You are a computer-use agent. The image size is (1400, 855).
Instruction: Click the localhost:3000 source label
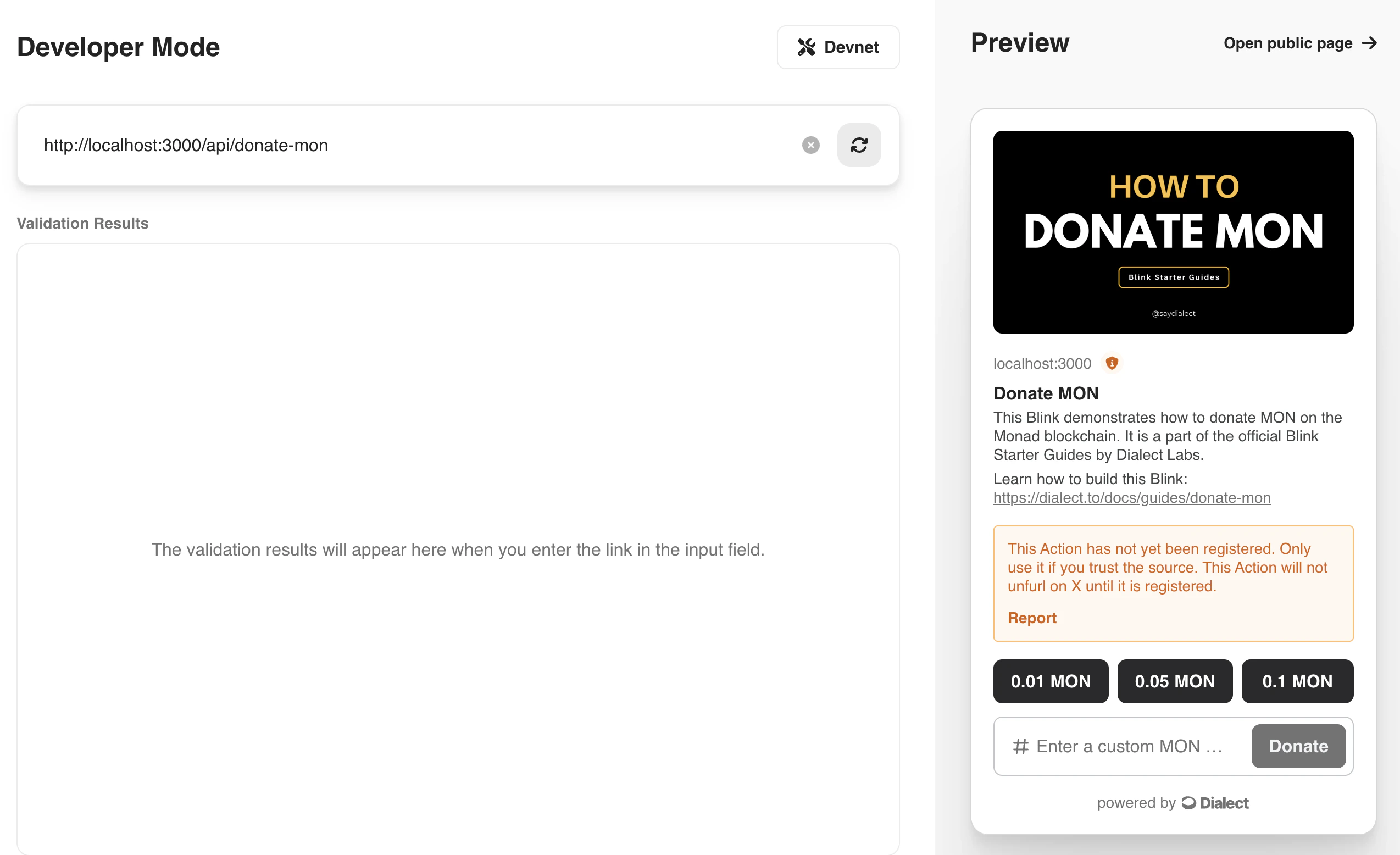pyautogui.click(x=1041, y=364)
